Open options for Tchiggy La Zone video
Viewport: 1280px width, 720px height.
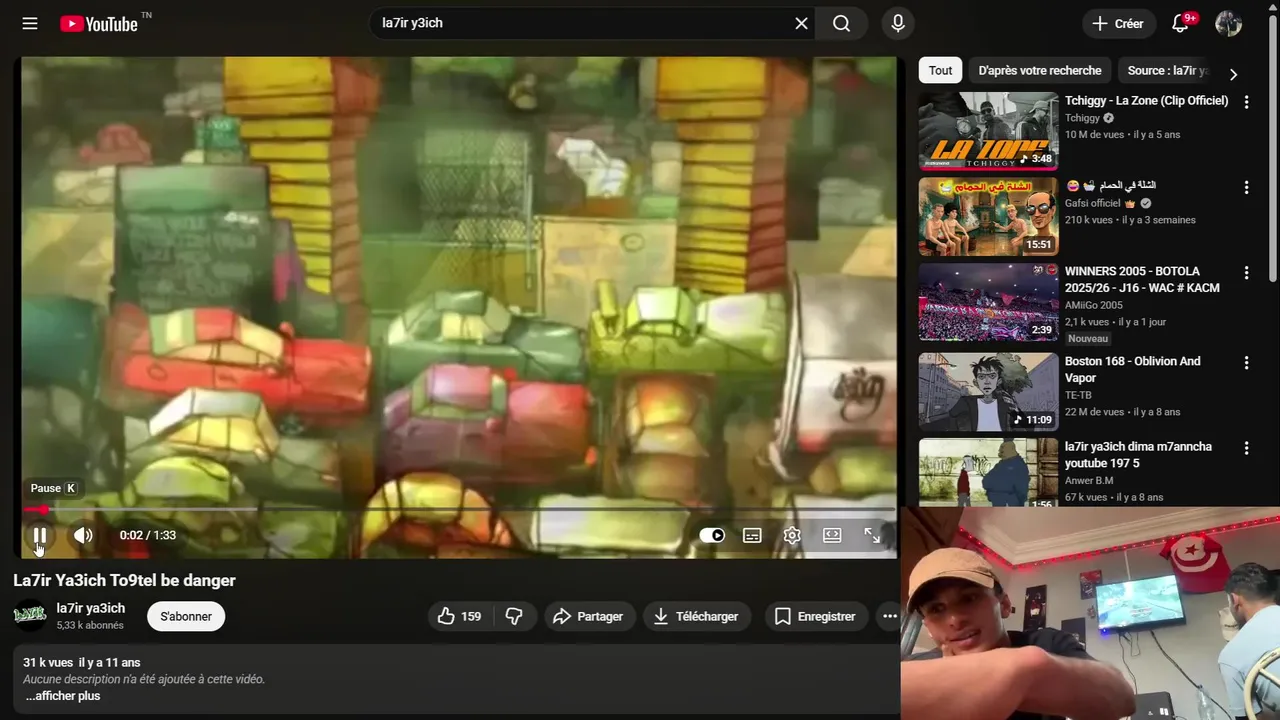pyautogui.click(x=1246, y=102)
